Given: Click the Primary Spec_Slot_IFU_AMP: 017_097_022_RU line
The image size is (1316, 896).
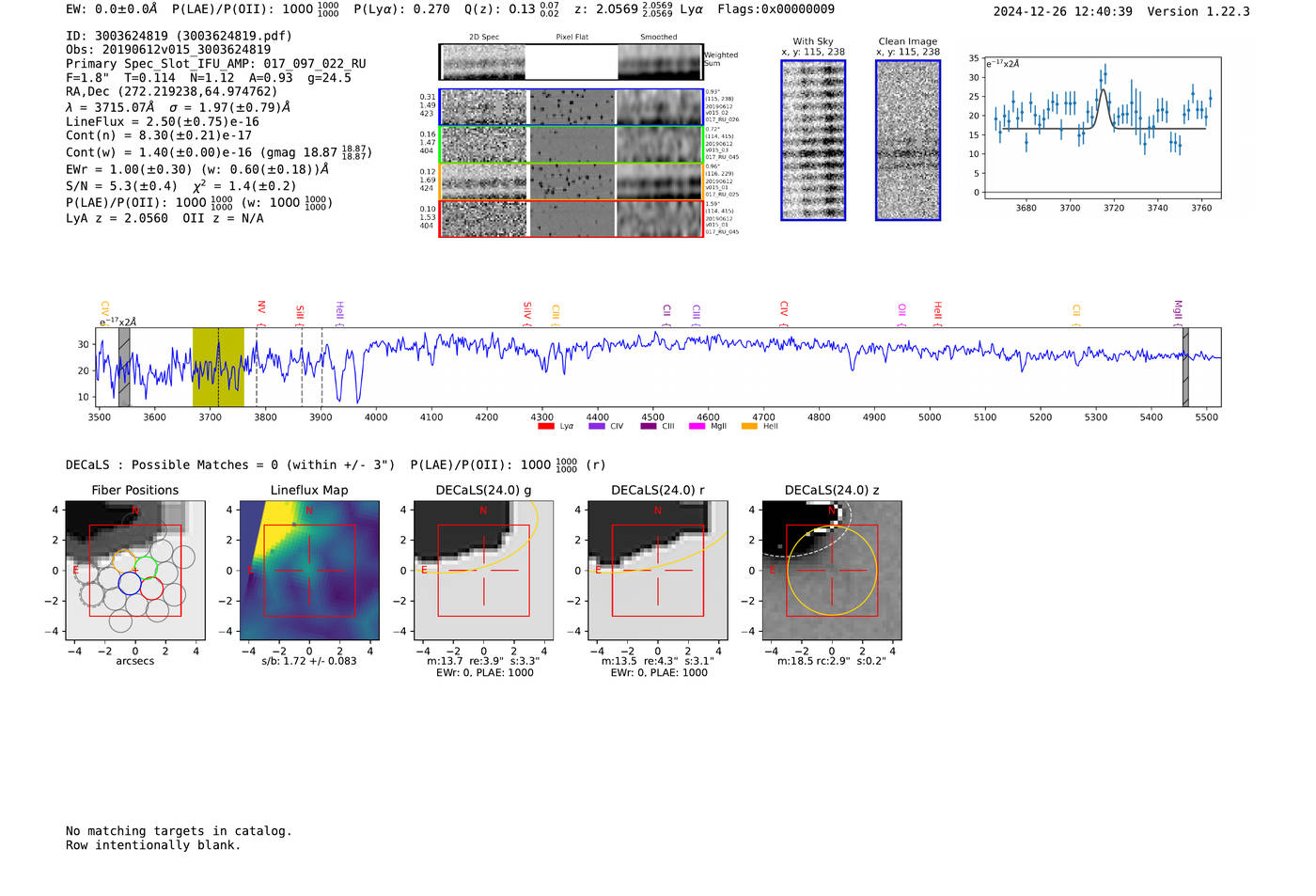Looking at the screenshot, I should pos(216,64).
